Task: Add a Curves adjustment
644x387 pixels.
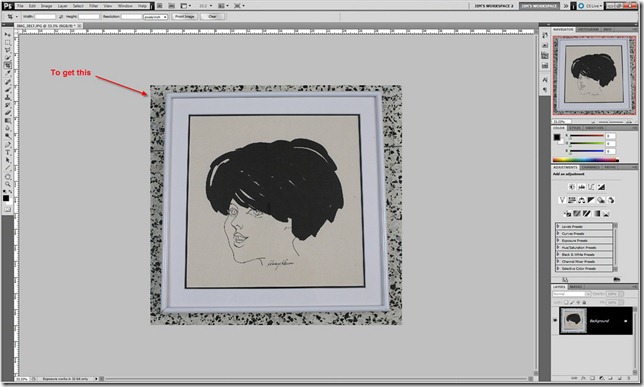Action: (x=591, y=187)
